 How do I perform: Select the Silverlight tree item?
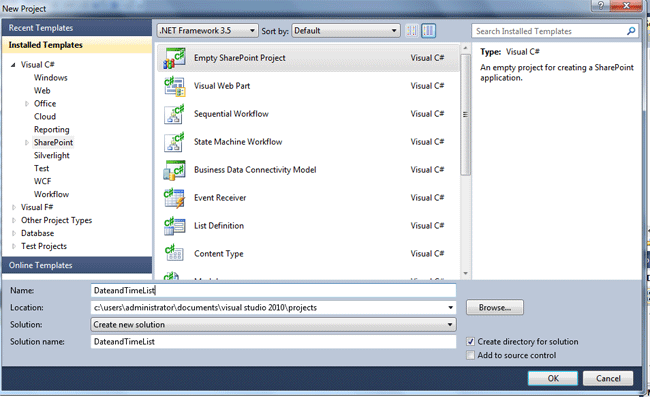[x=52, y=155]
